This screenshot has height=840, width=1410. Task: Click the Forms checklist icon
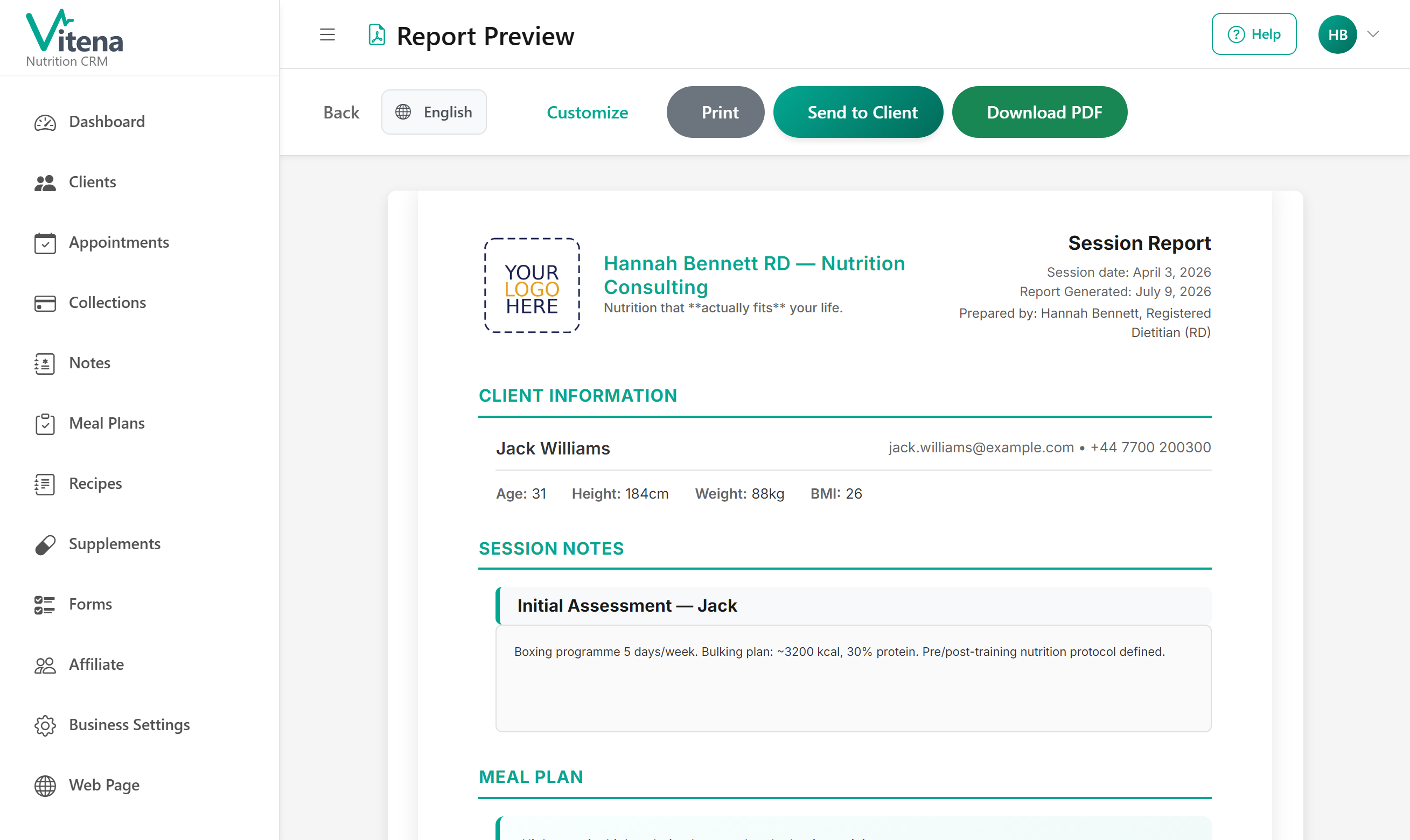click(45, 605)
